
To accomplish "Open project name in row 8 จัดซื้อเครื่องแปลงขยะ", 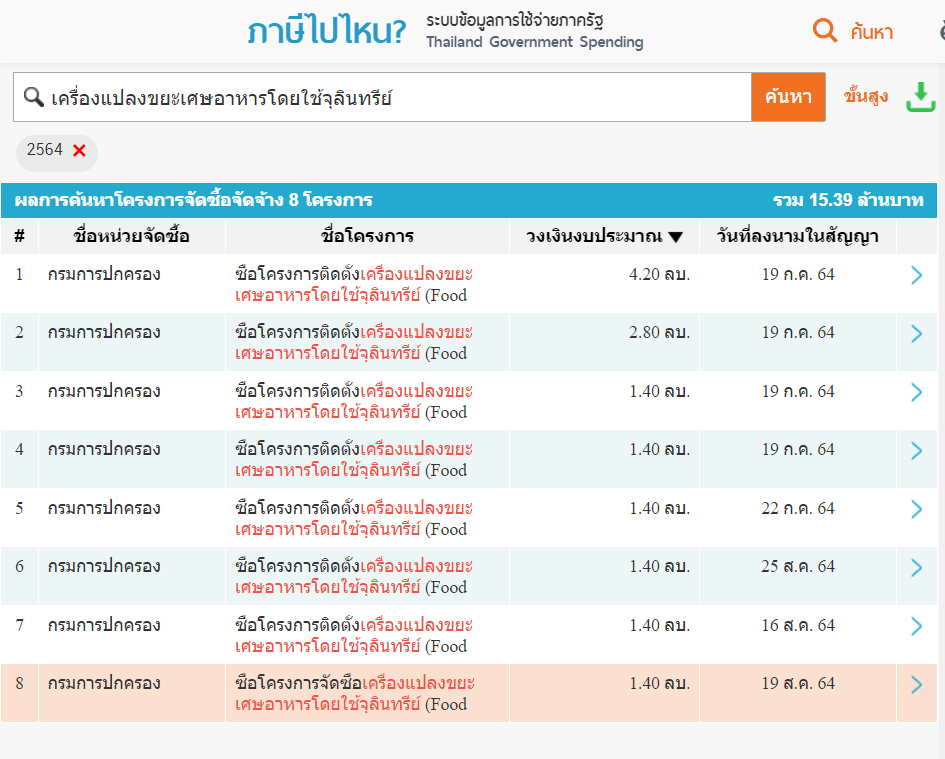I will (354, 693).
